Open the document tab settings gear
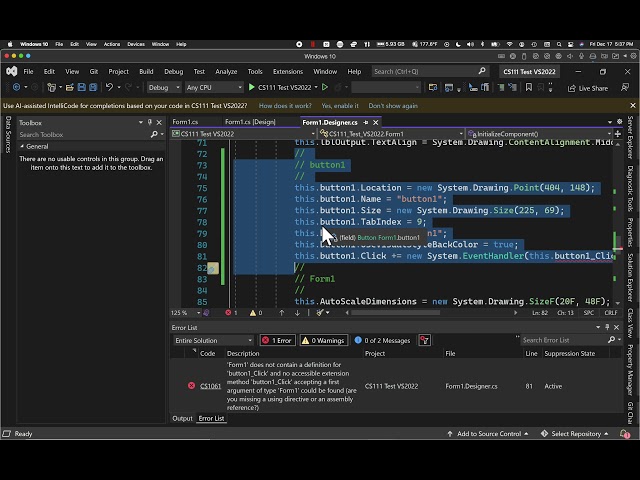Viewport: 640px width, 480px height. 620,122
